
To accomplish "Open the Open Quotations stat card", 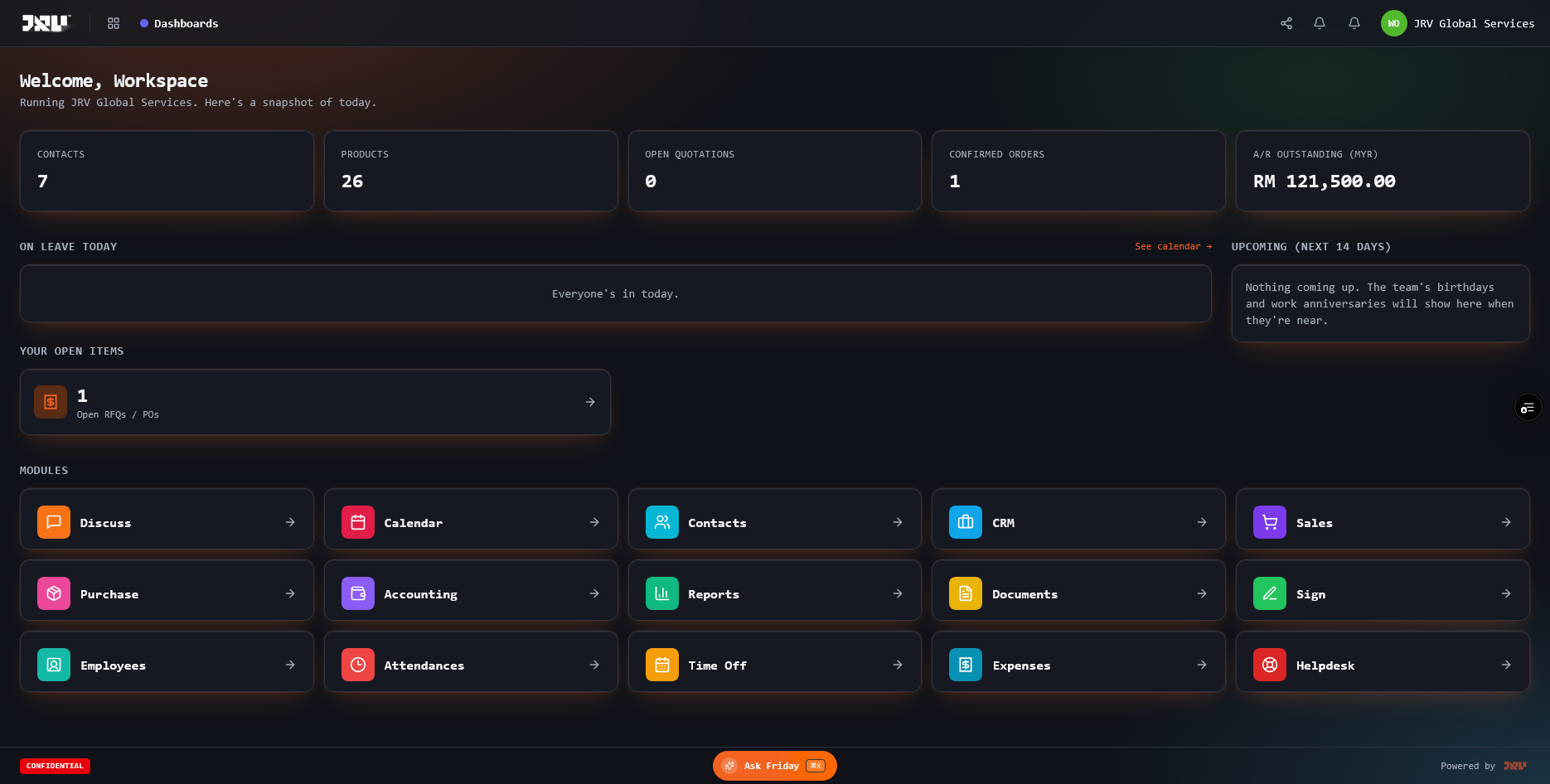I will [x=775, y=171].
